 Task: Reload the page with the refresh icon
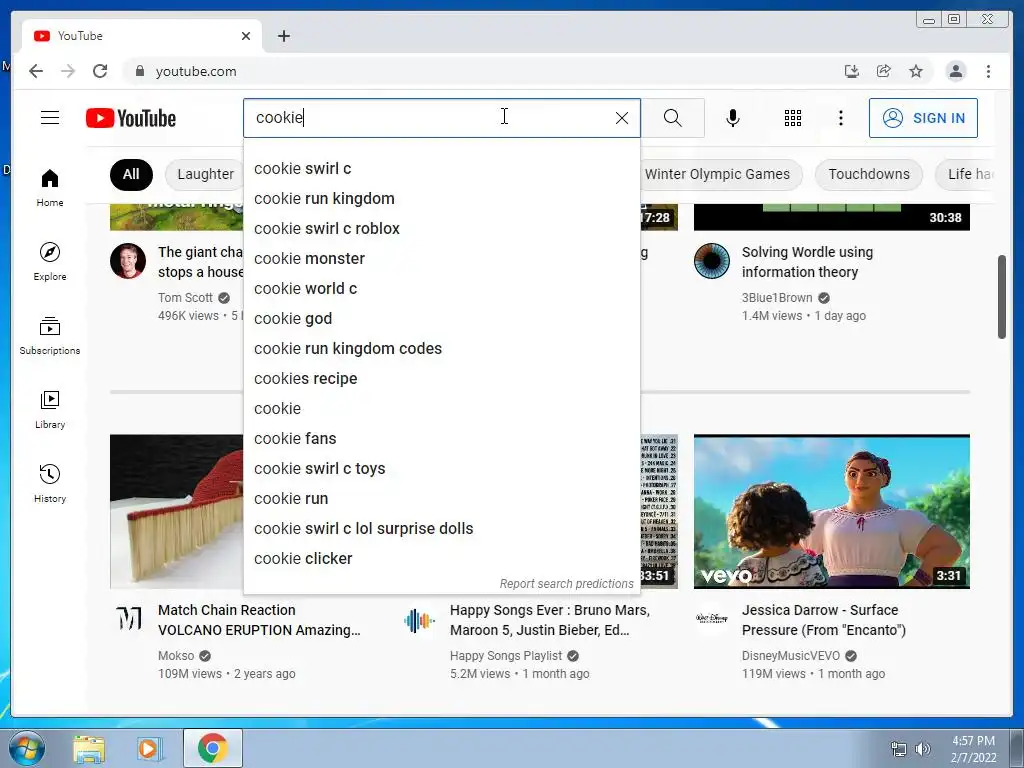click(x=100, y=71)
